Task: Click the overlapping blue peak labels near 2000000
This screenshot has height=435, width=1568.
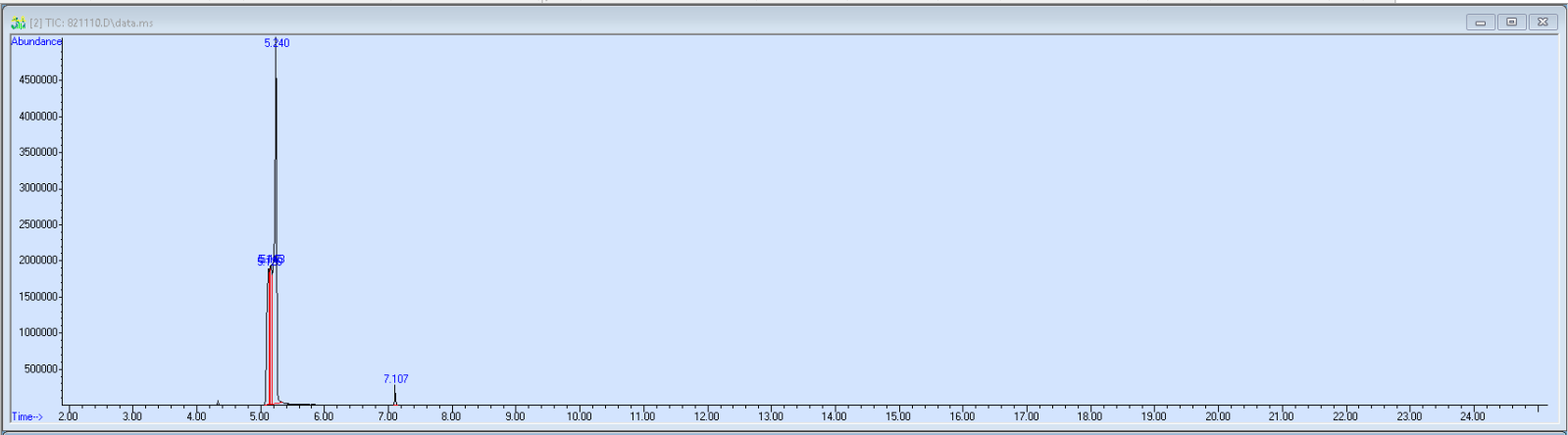Action: click(x=271, y=260)
